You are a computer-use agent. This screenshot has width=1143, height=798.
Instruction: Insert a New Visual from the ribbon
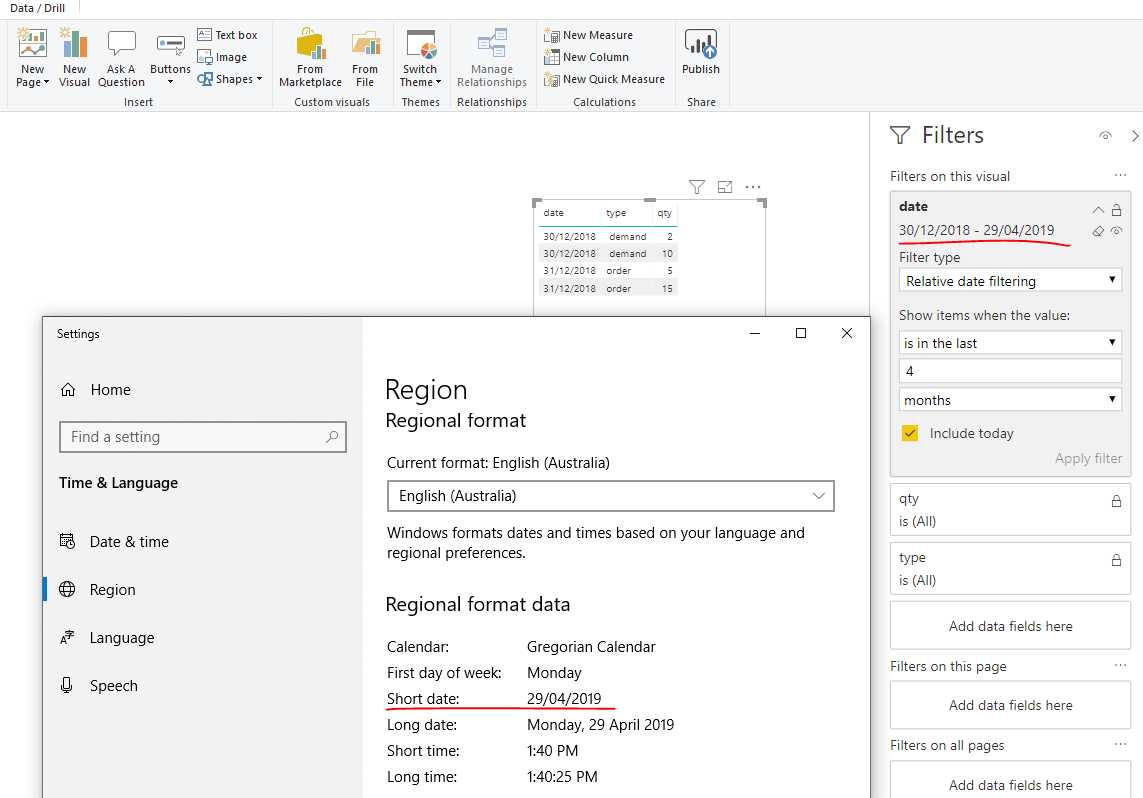74,58
